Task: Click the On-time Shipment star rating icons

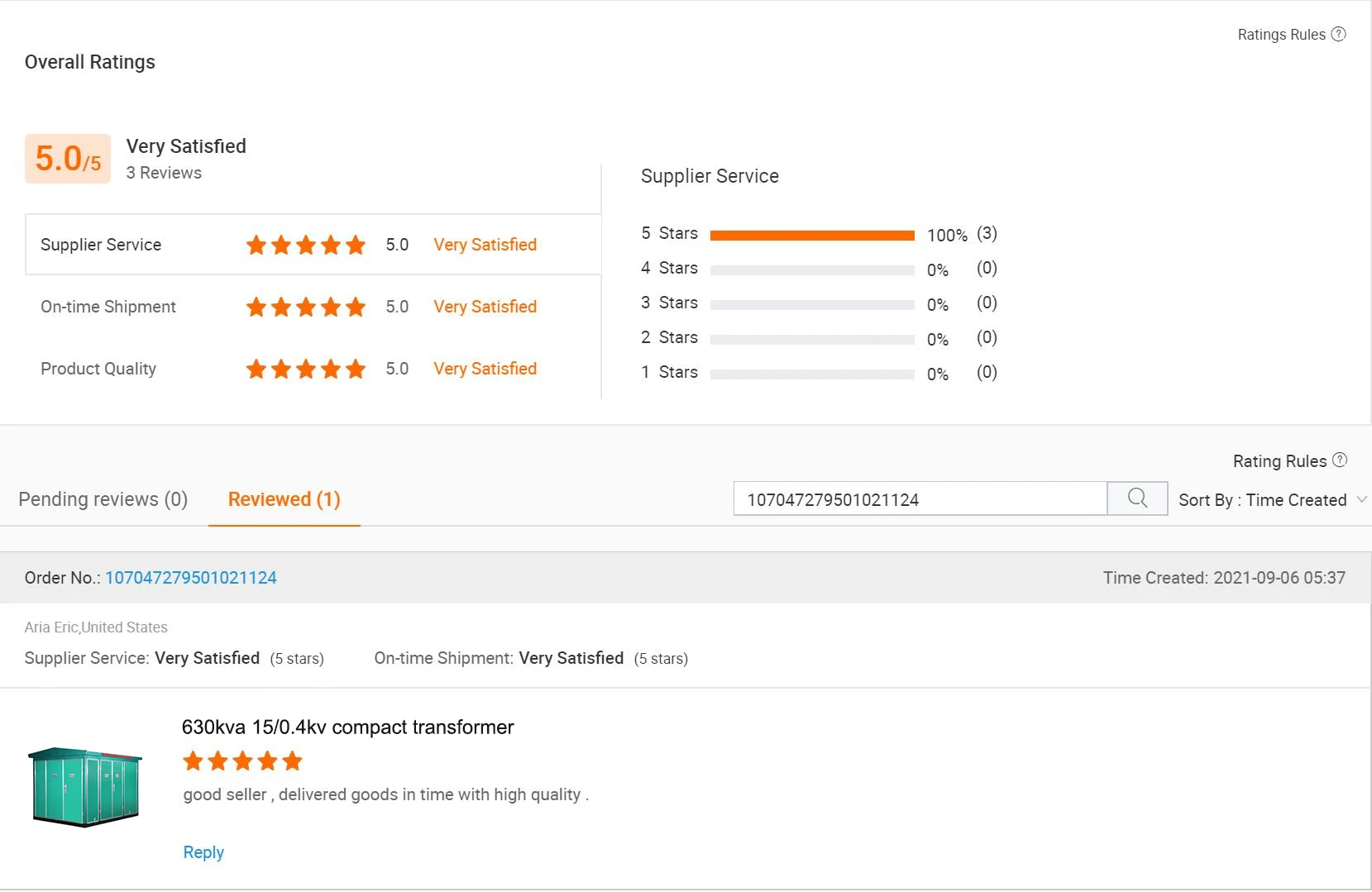Action: [x=305, y=307]
